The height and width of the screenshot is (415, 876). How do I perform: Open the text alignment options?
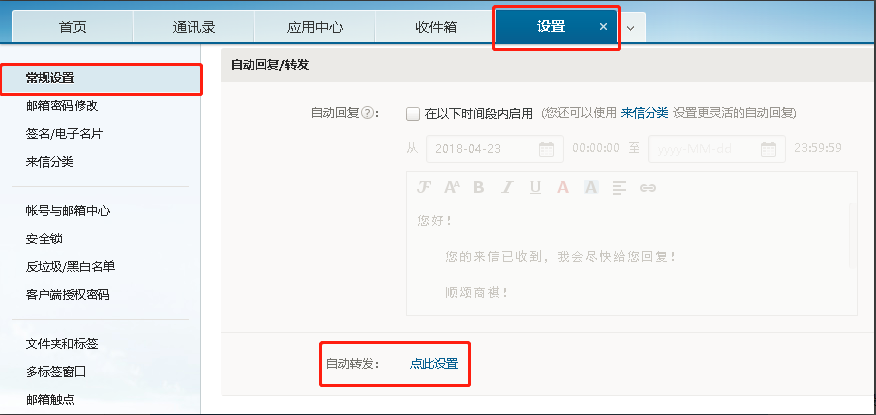click(x=619, y=187)
